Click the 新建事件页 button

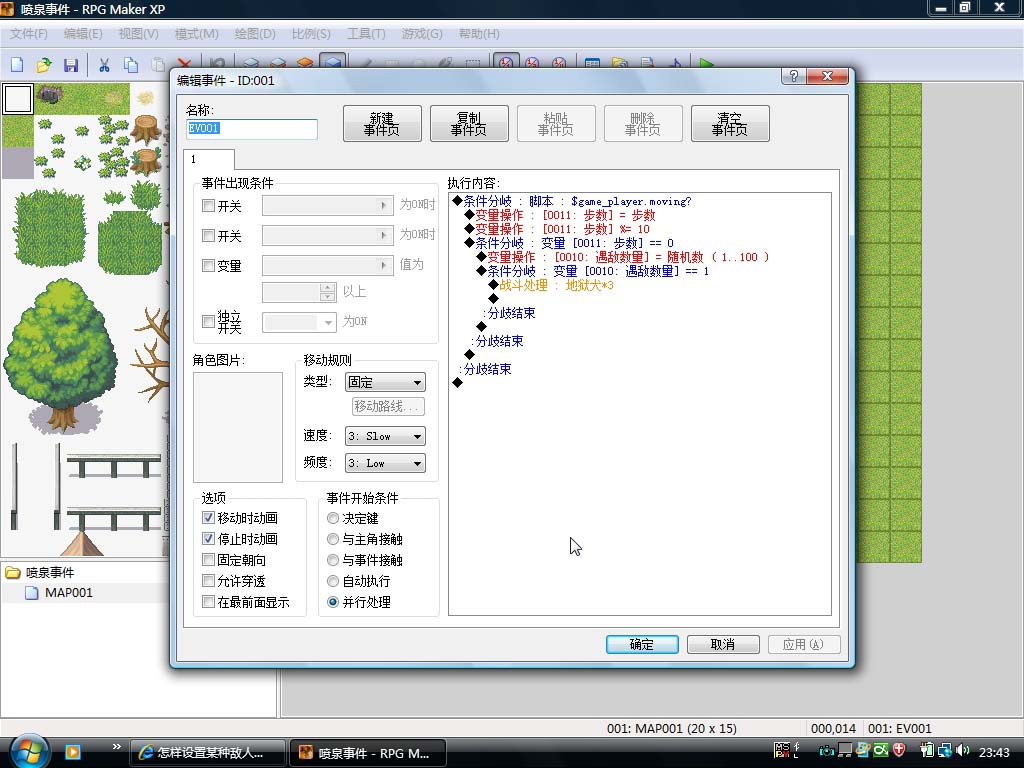pos(382,123)
